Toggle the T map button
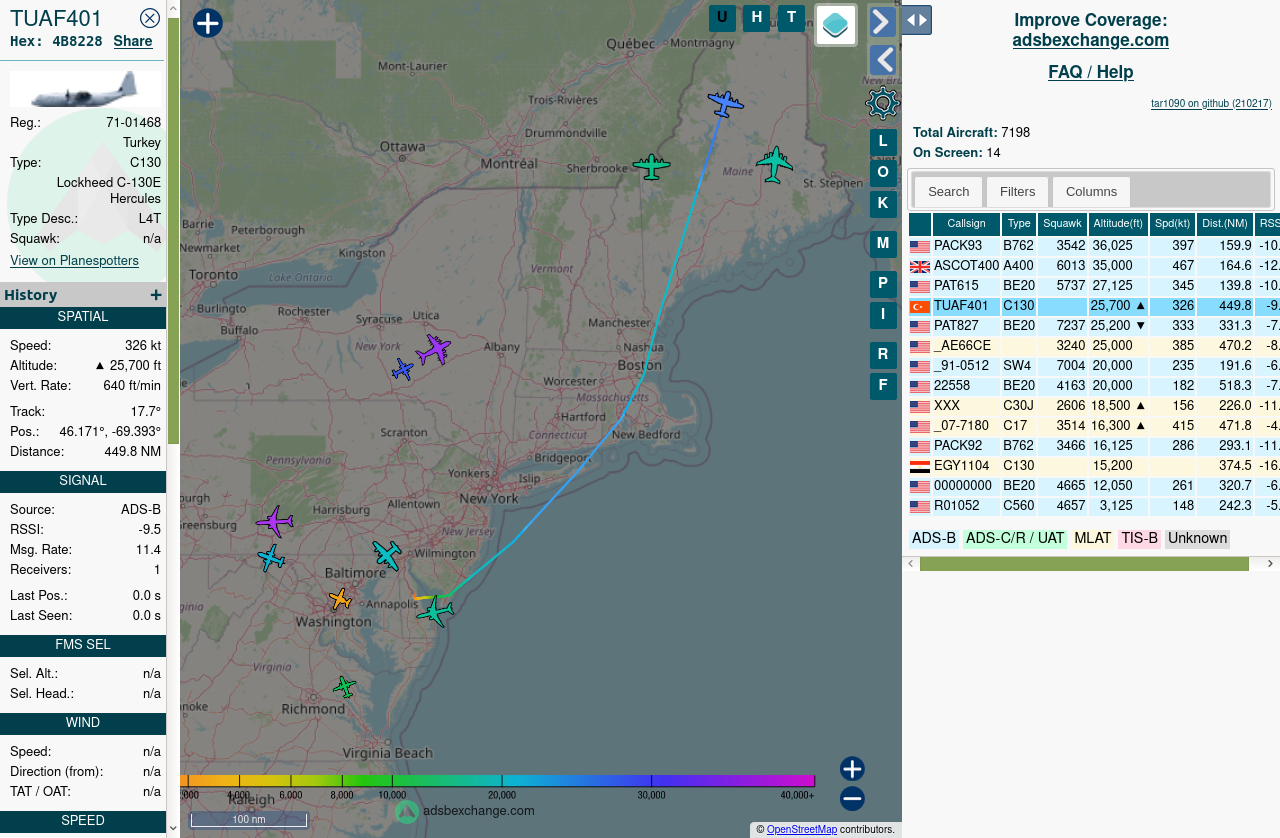The height and width of the screenshot is (838, 1280). pyautogui.click(x=791, y=18)
